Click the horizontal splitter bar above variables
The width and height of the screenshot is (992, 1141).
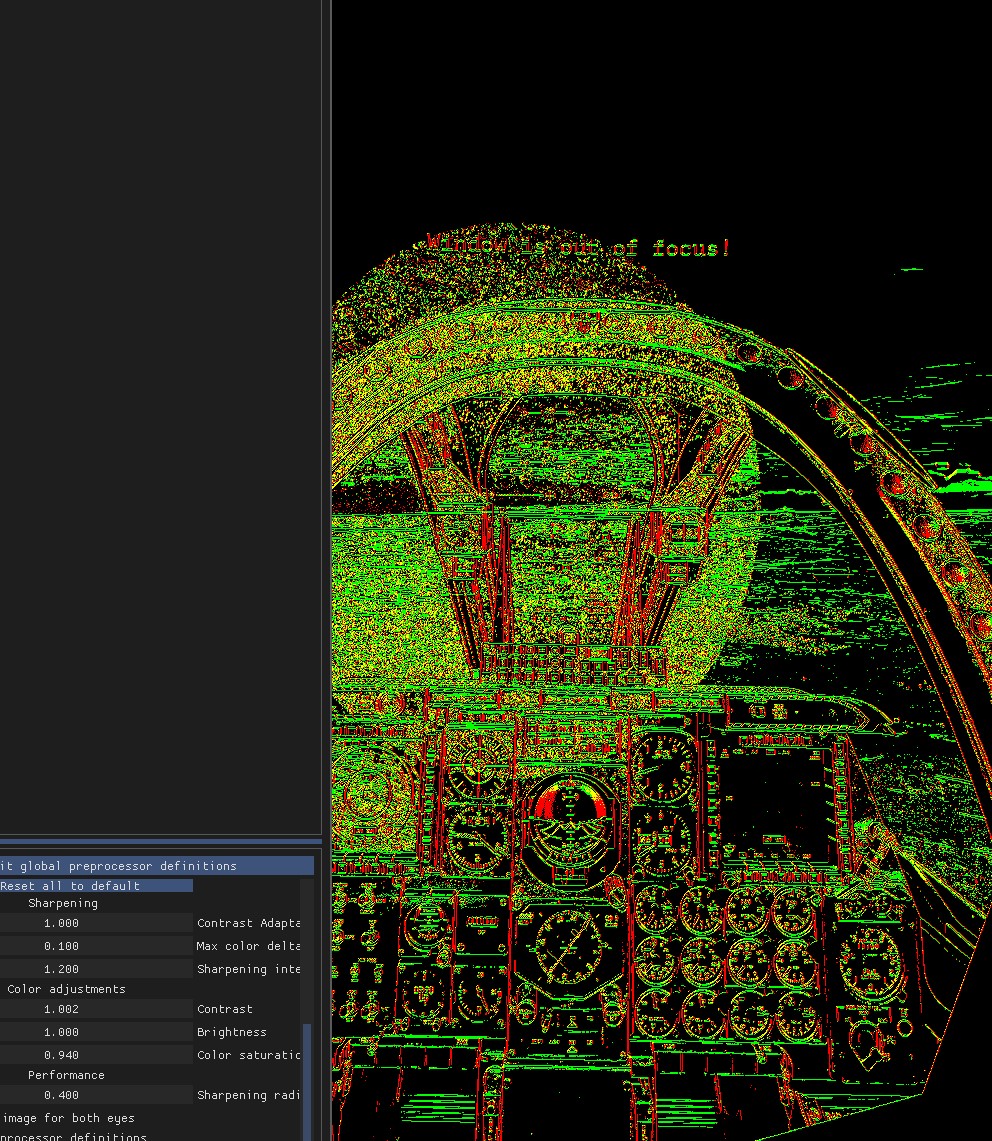[x=160, y=842]
